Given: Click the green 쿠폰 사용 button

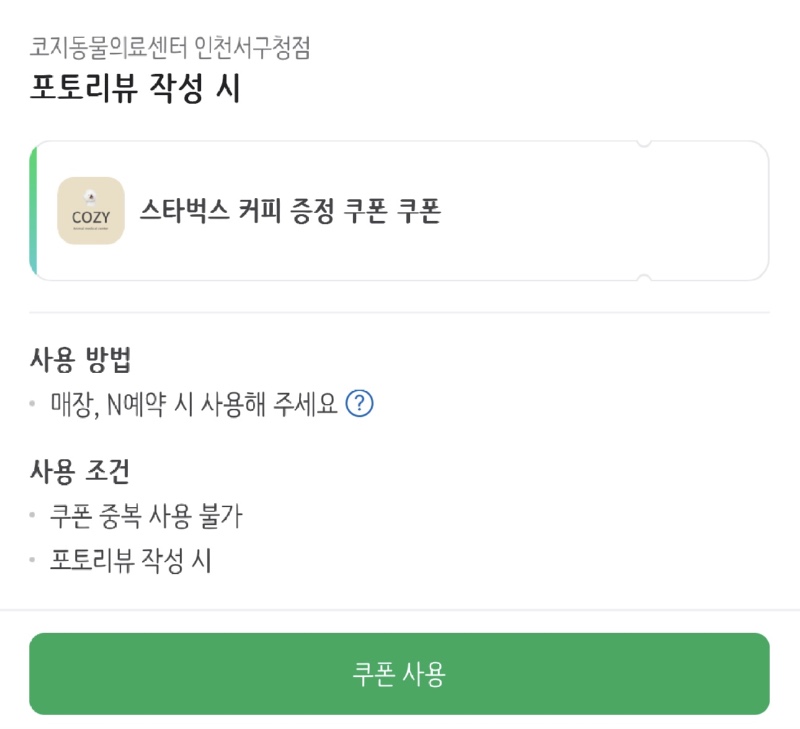Looking at the screenshot, I should pyautogui.click(x=399, y=673).
